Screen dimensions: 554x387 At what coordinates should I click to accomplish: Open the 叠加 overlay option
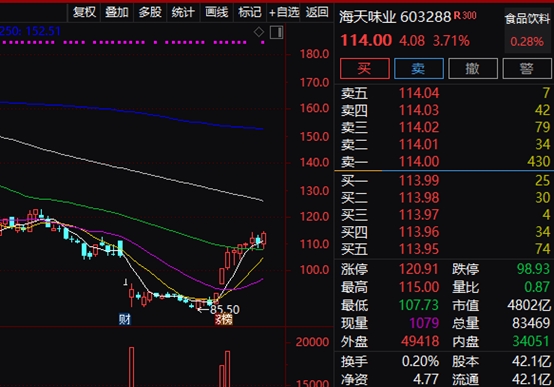click(117, 13)
